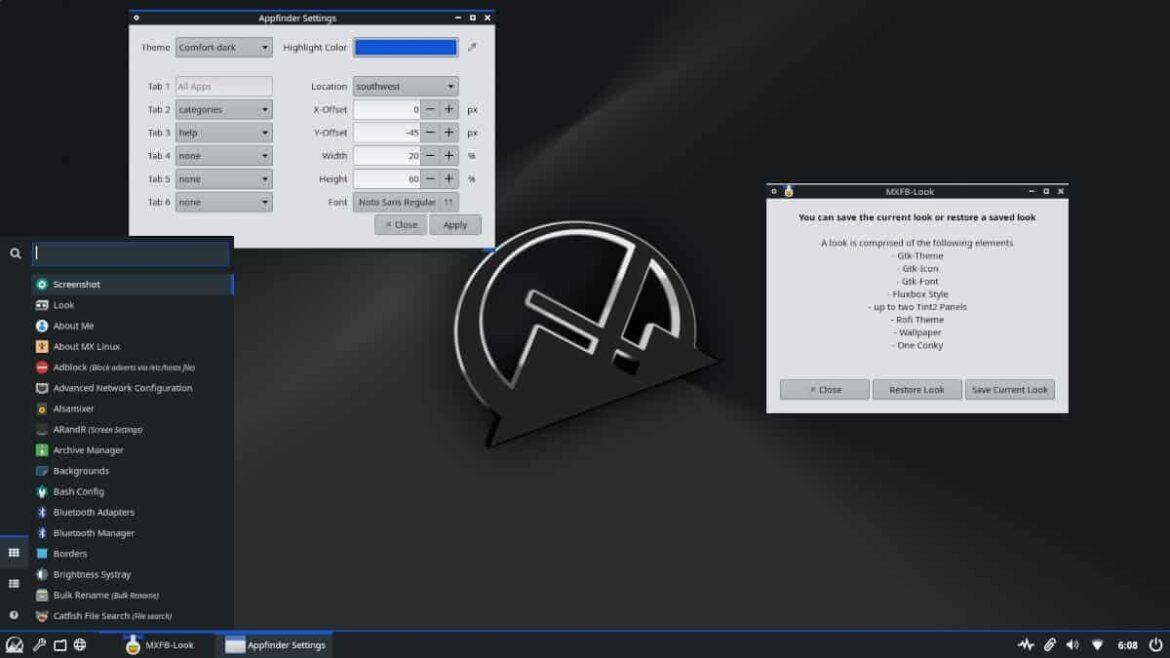1170x658 pixels.
Task: Click the window icon on the taskbar
Action: pos(59,645)
